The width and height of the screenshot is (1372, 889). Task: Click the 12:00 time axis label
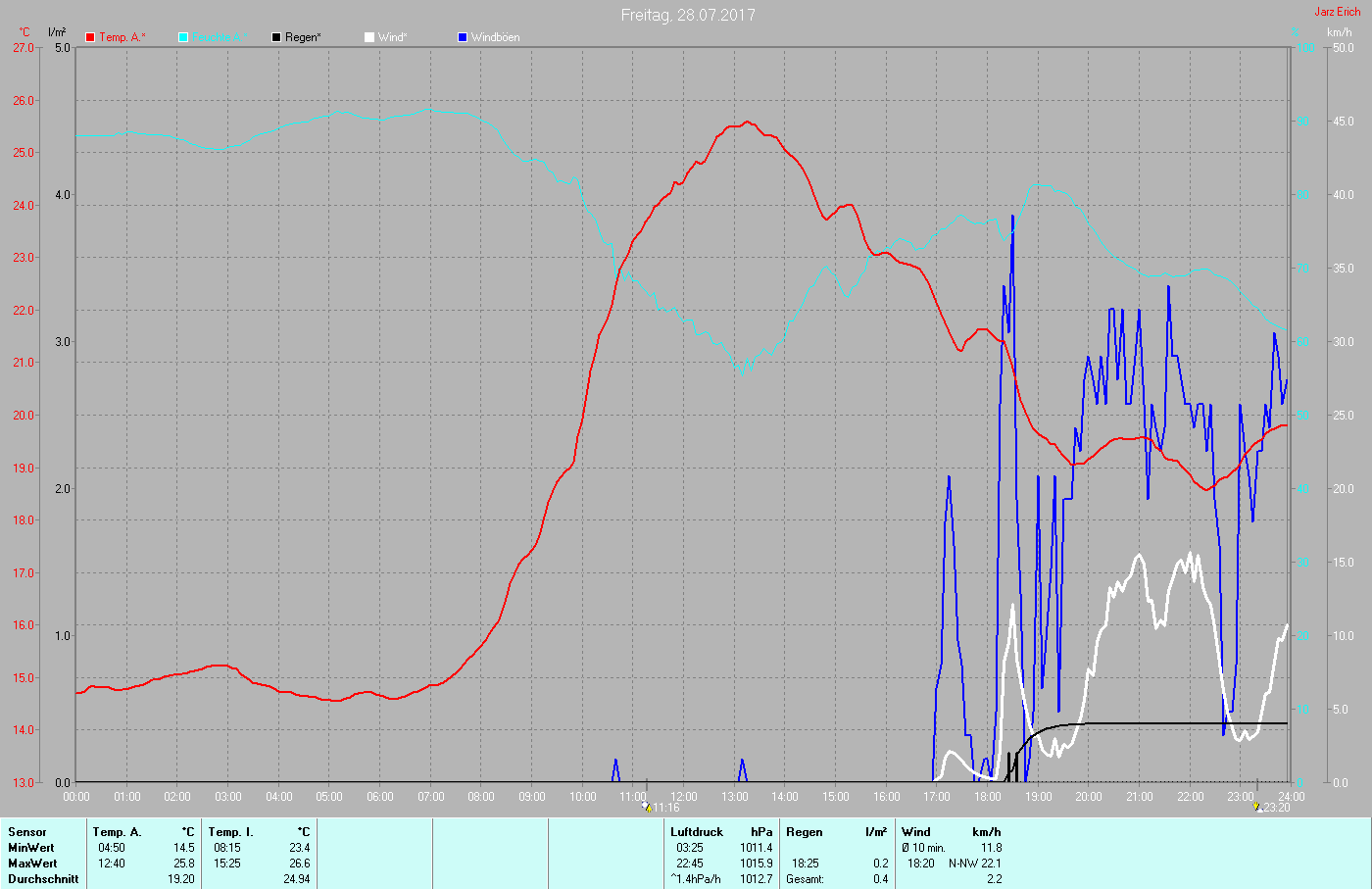coord(683,797)
